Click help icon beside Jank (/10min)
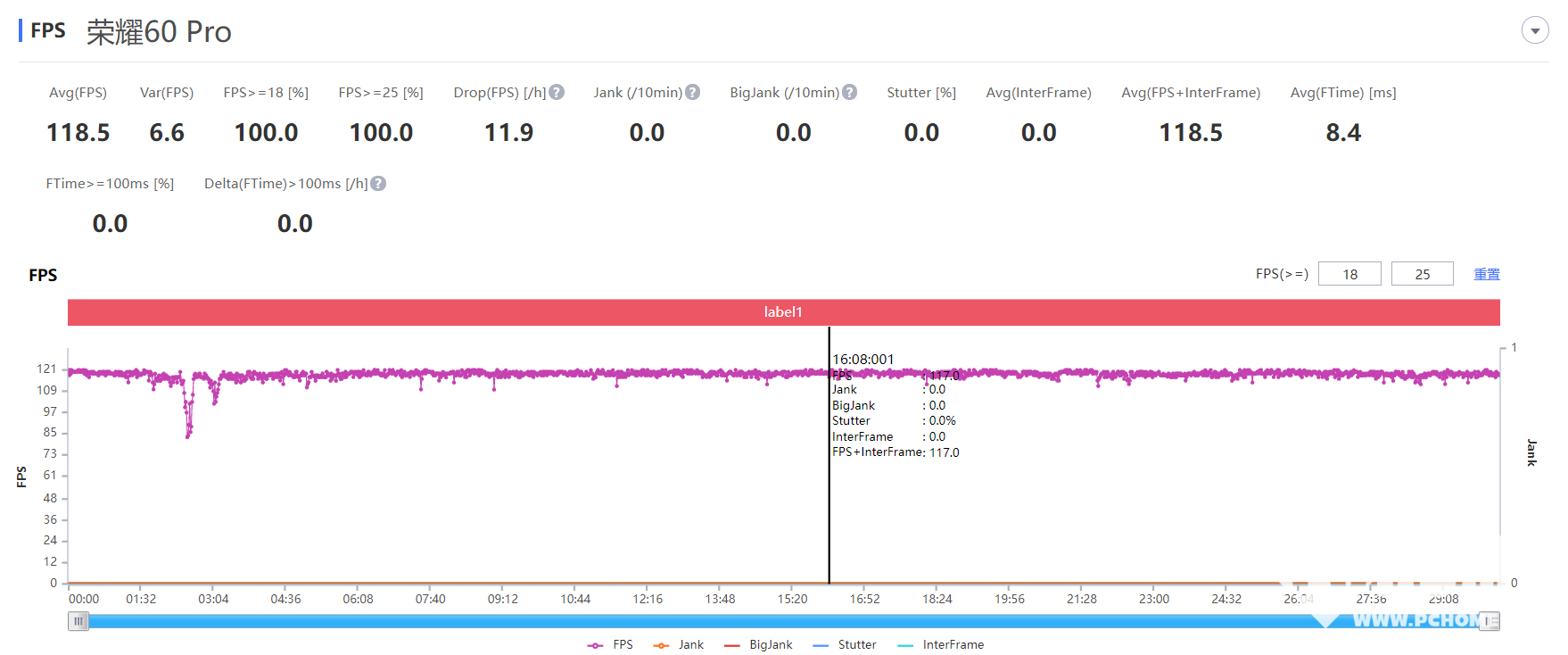The width and height of the screenshot is (1568, 655). coord(692,92)
